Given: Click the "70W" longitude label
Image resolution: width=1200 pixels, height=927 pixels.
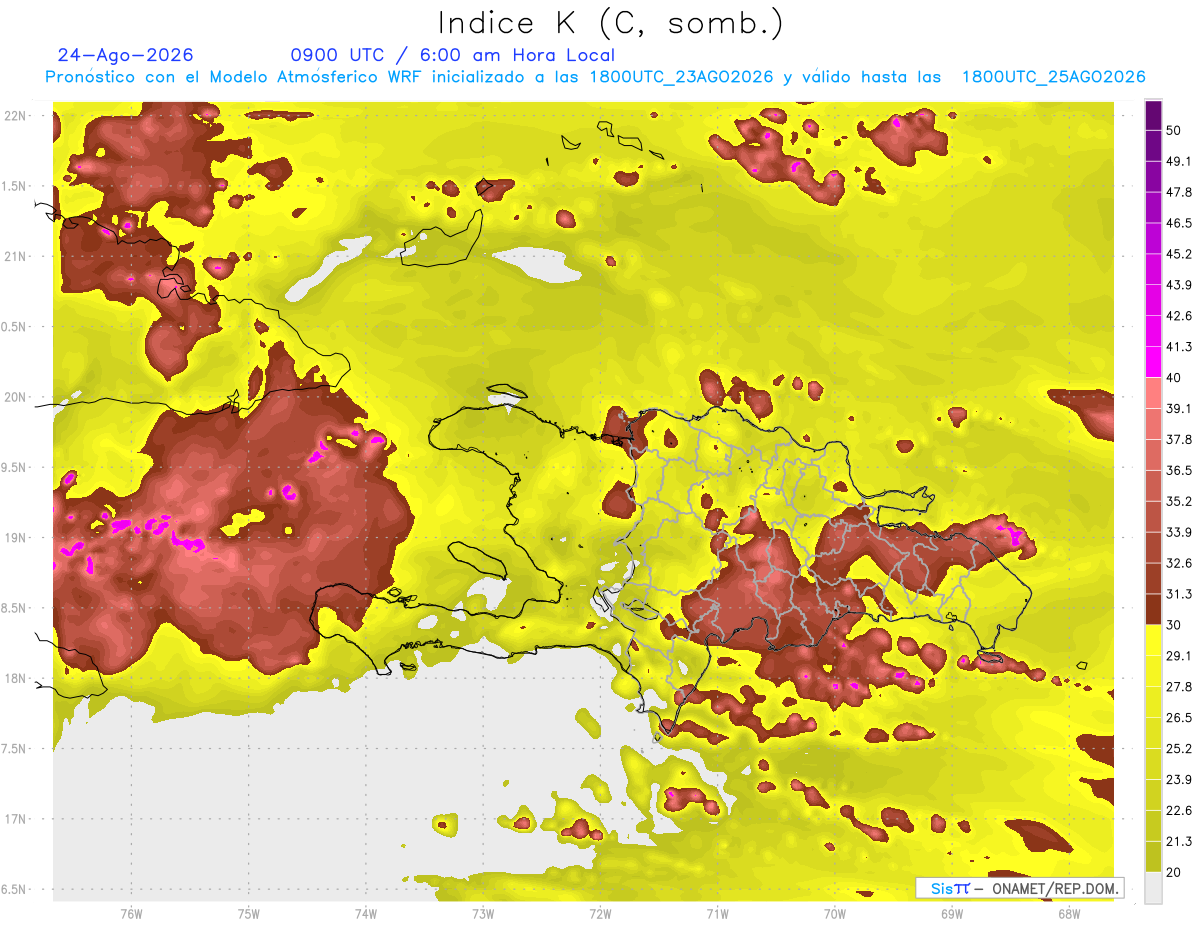Looking at the screenshot, I should 835,913.
